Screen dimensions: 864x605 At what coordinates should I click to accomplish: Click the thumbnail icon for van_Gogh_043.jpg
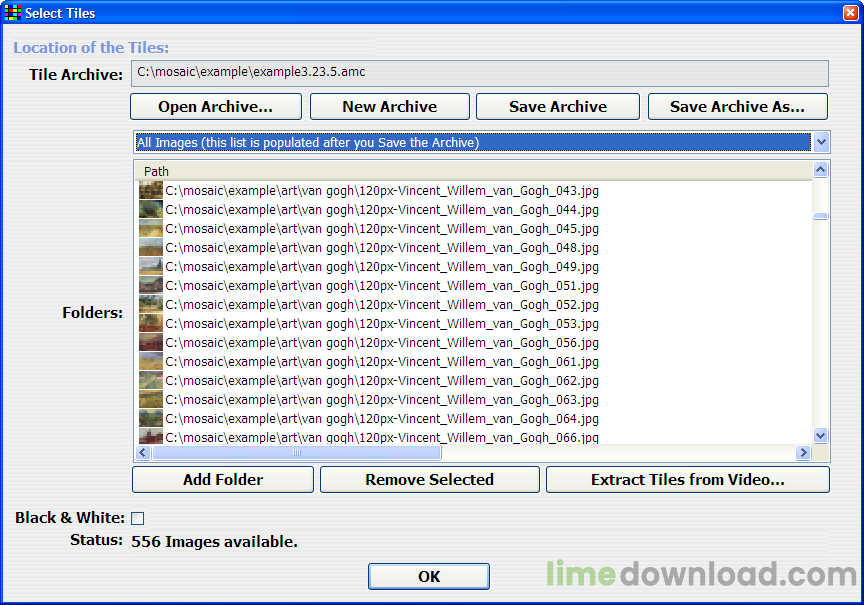click(150, 190)
